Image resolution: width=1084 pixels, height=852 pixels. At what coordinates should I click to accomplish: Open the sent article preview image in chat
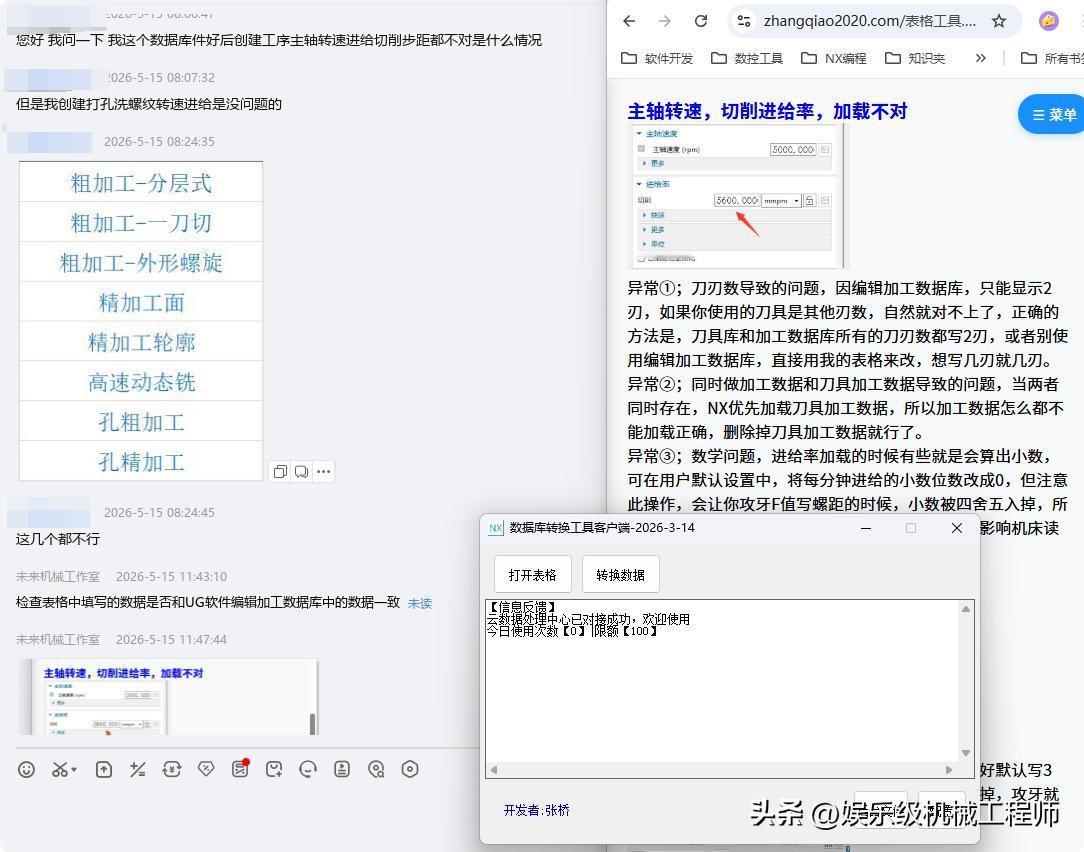pyautogui.click(x=168, y=697)
